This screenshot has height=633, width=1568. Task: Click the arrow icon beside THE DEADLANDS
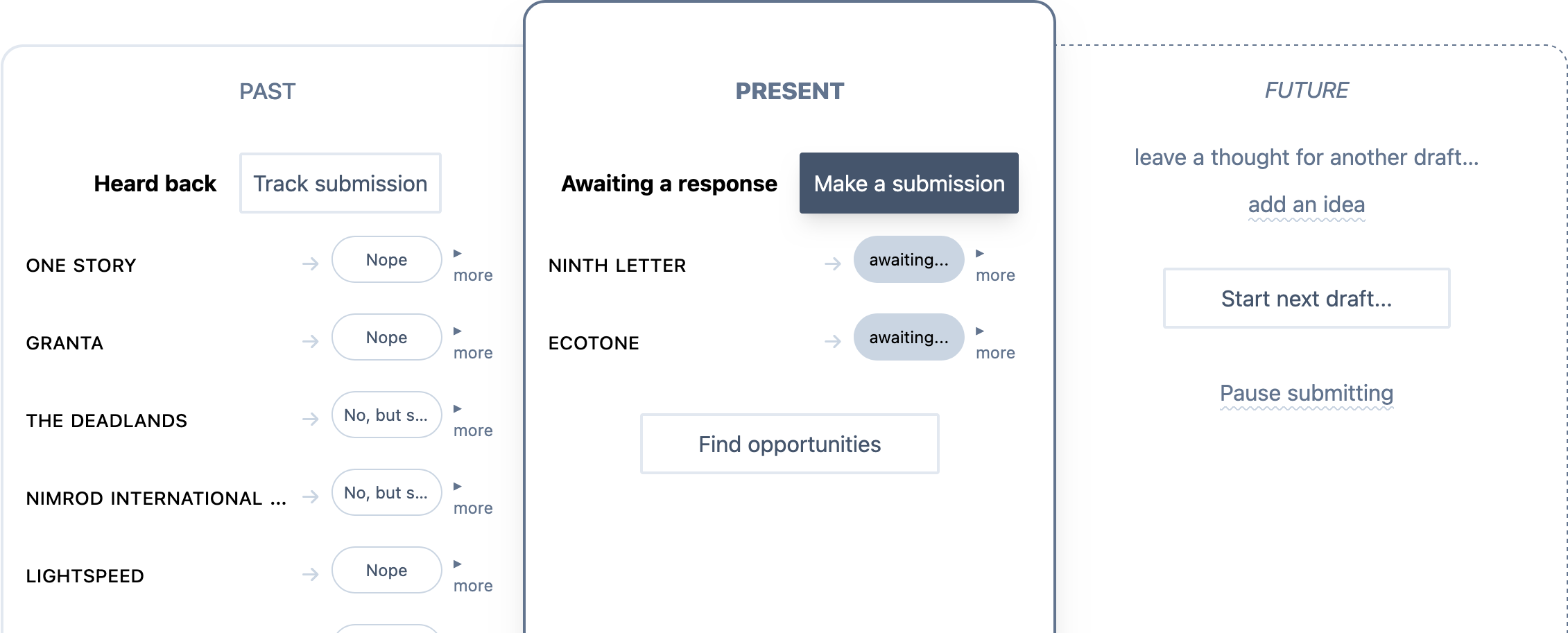(310, 419)
